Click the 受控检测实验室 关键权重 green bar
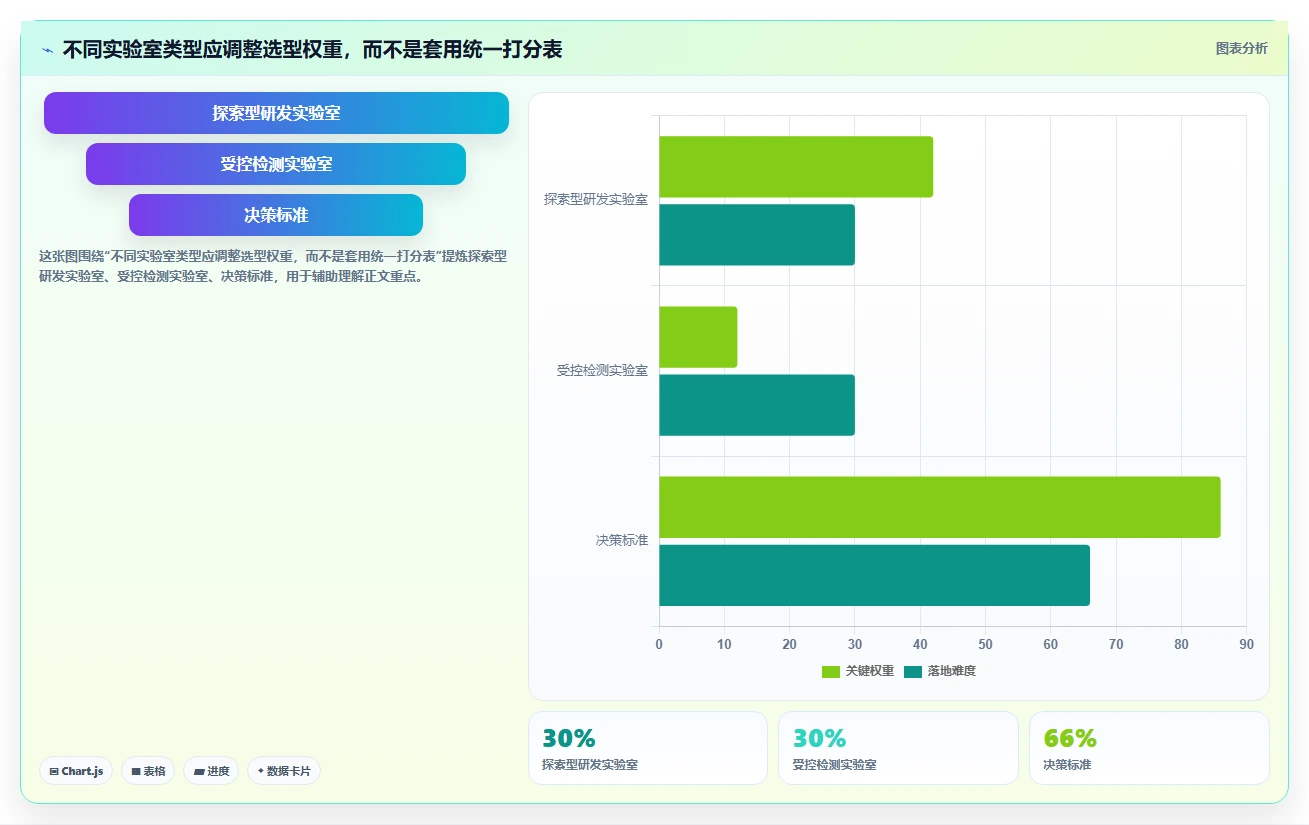 click(698, 337)
